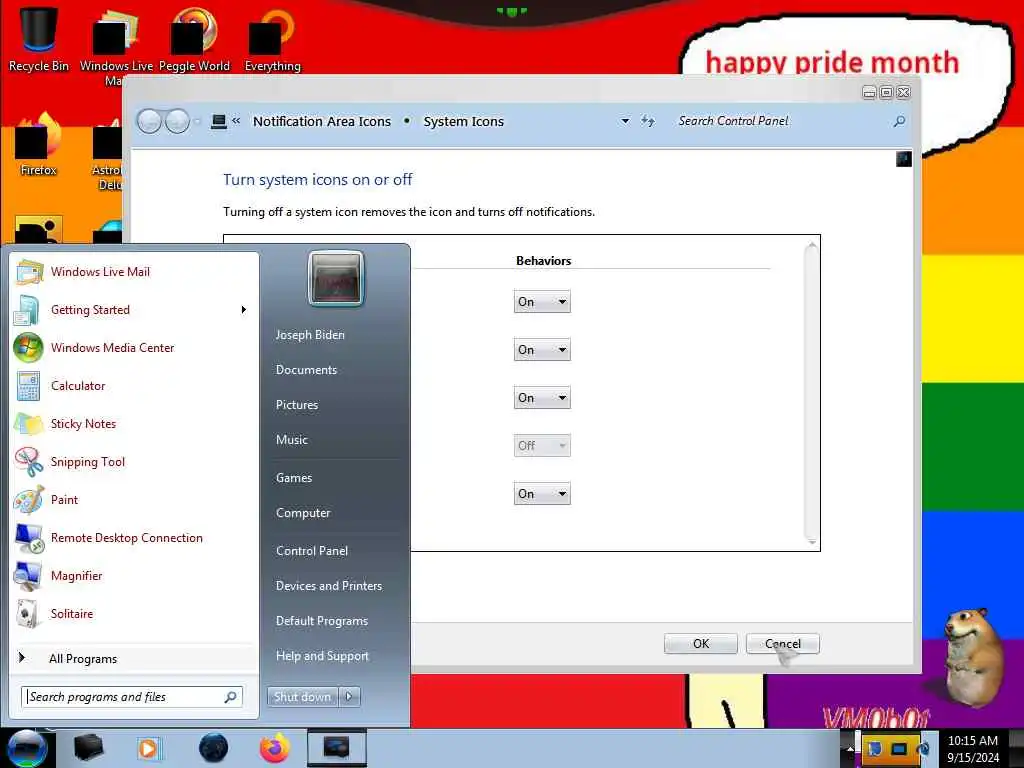The image size is (1024, 768).
Task: Launch Getting Started from Start menu
Action: click(x=134, y=310)
